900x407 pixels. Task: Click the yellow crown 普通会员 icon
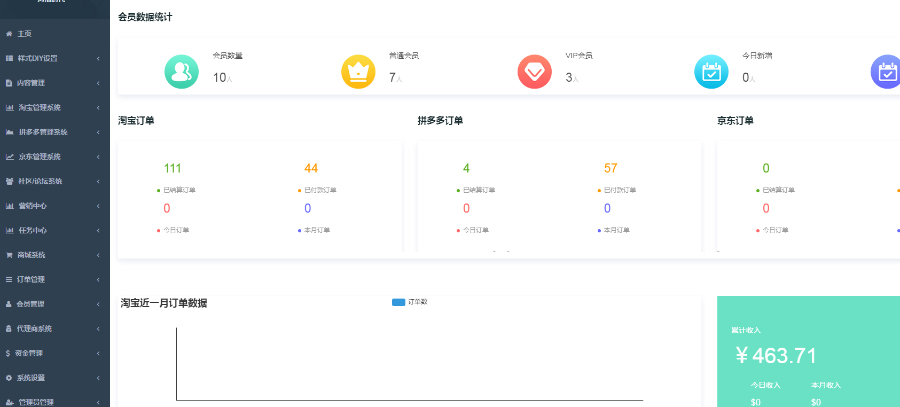coord(358,72)
